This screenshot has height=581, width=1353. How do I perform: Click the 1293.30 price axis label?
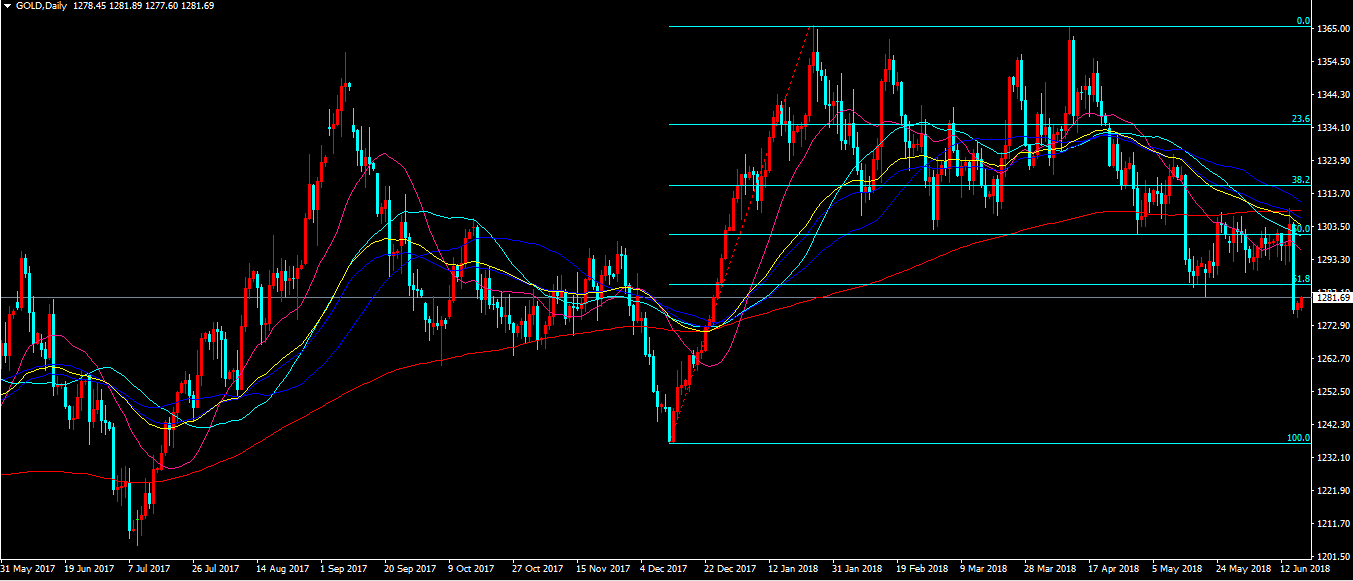pos(1333,260)
